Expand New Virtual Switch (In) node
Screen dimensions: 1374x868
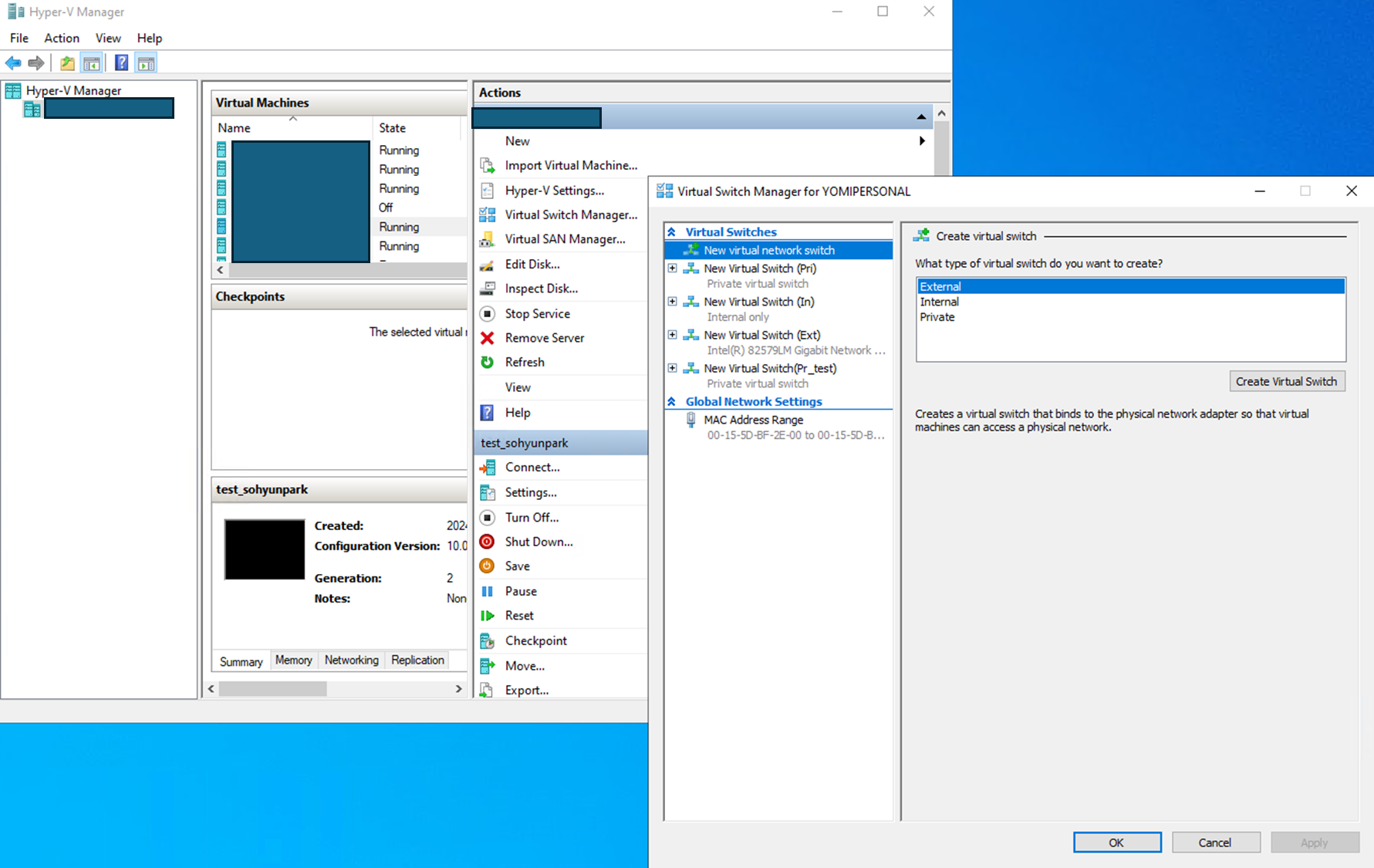[673, 302]
